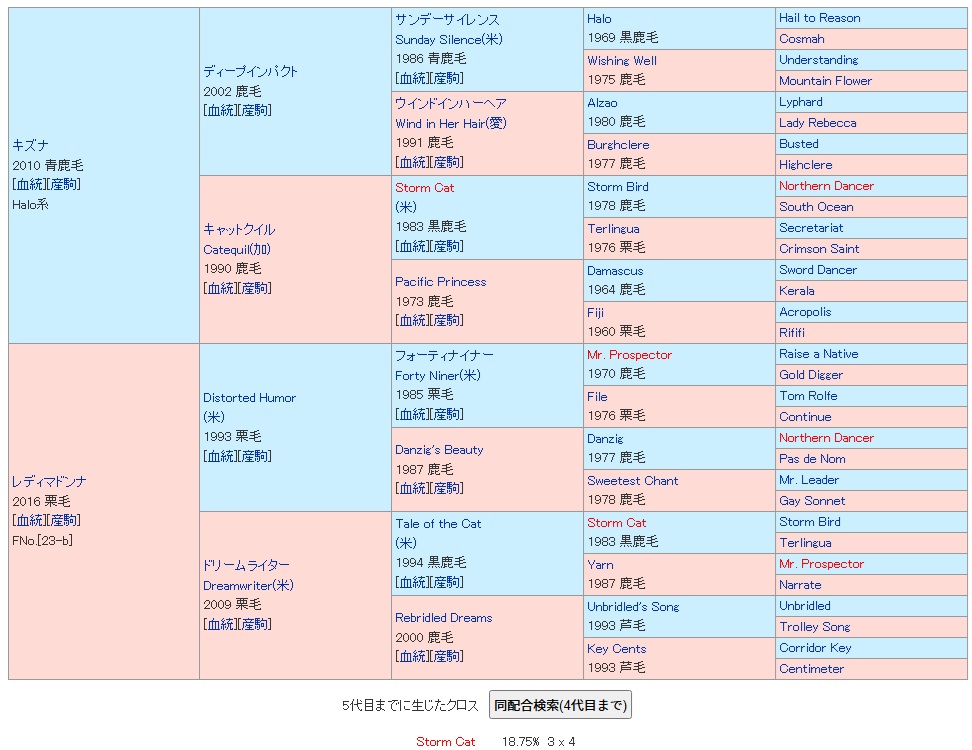This screenshot has width=972, height=750.
Task: Open the キズナ horse link
Action: click(30, 145)
